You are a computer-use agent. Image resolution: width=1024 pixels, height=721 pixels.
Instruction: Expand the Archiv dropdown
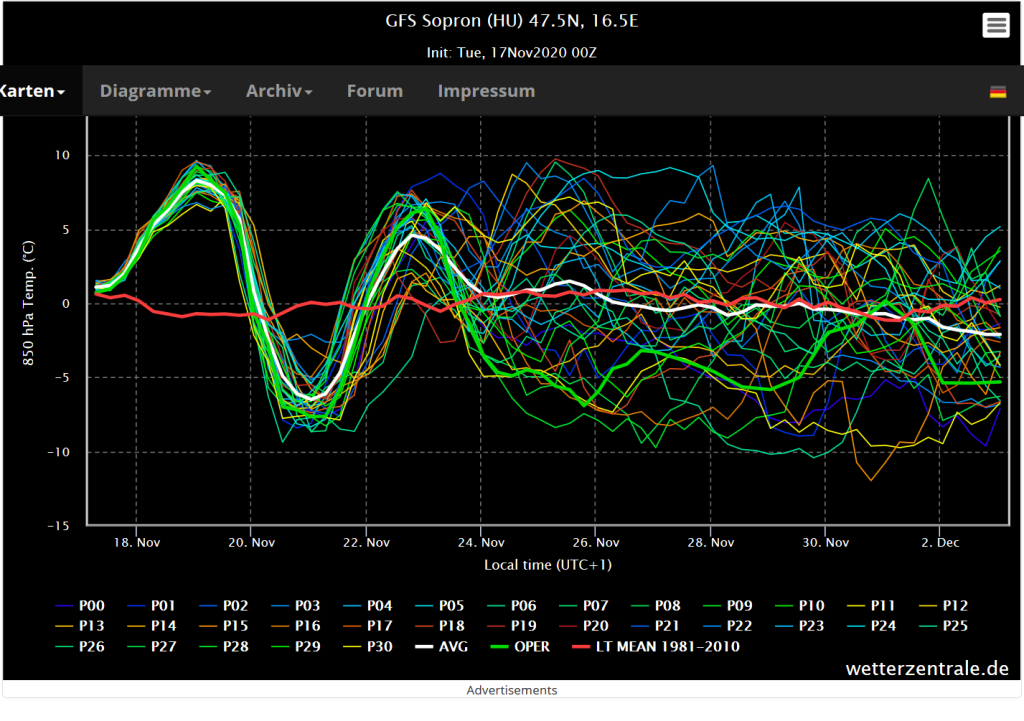coord(279,91)
